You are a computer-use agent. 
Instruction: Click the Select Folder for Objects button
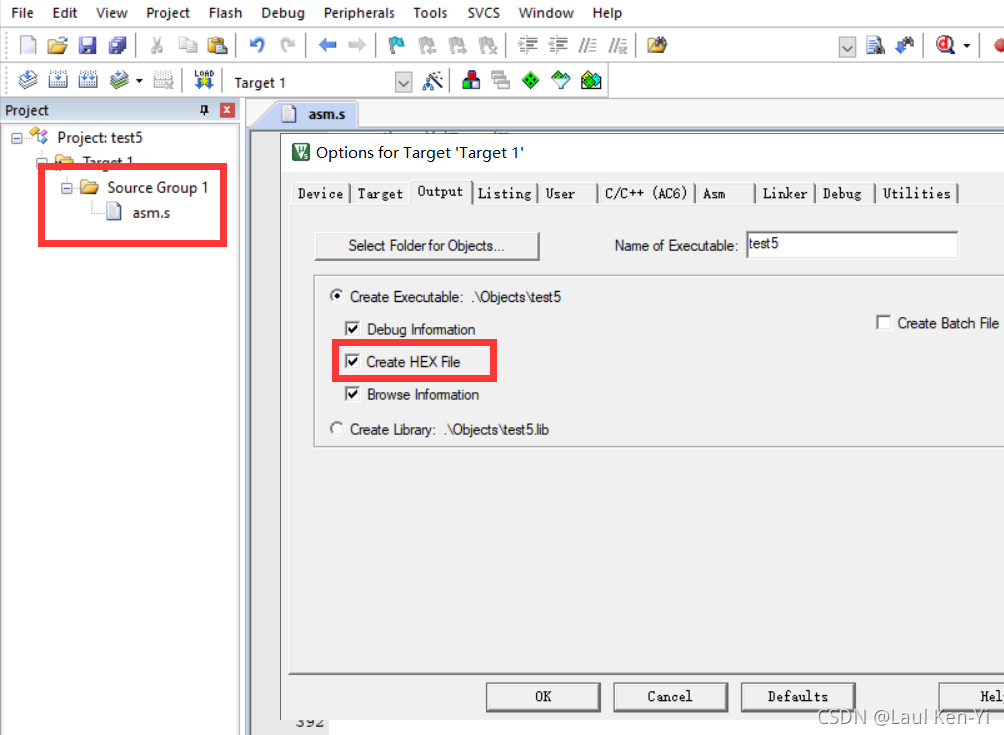coord(426,245)
